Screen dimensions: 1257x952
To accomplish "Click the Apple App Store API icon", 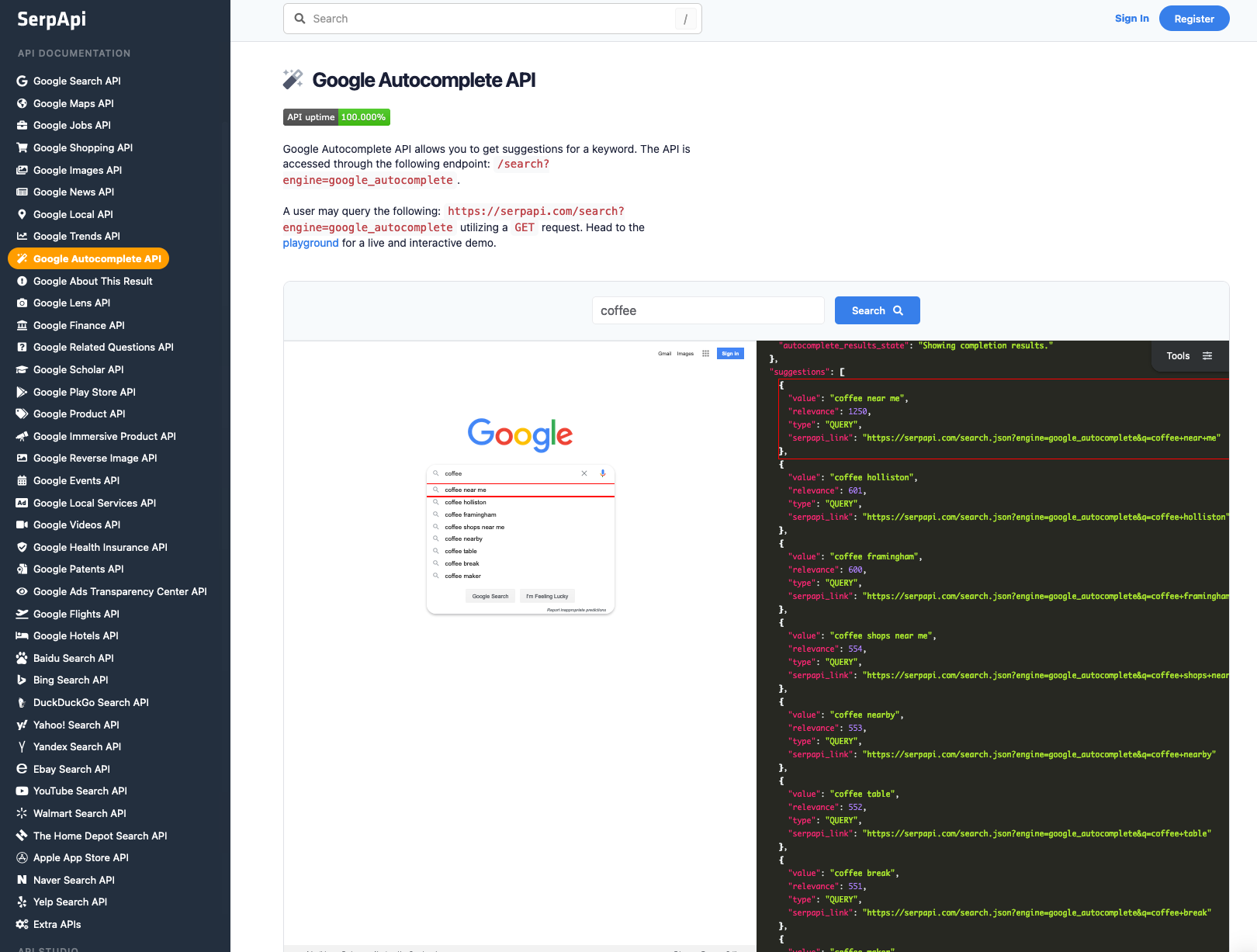I will coord(22,857).
